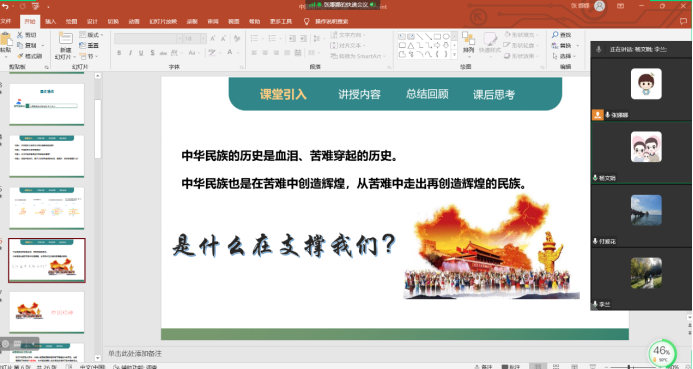
Task: Click the Format Painter (格式刷) icon
Action: tap(20, 56)
